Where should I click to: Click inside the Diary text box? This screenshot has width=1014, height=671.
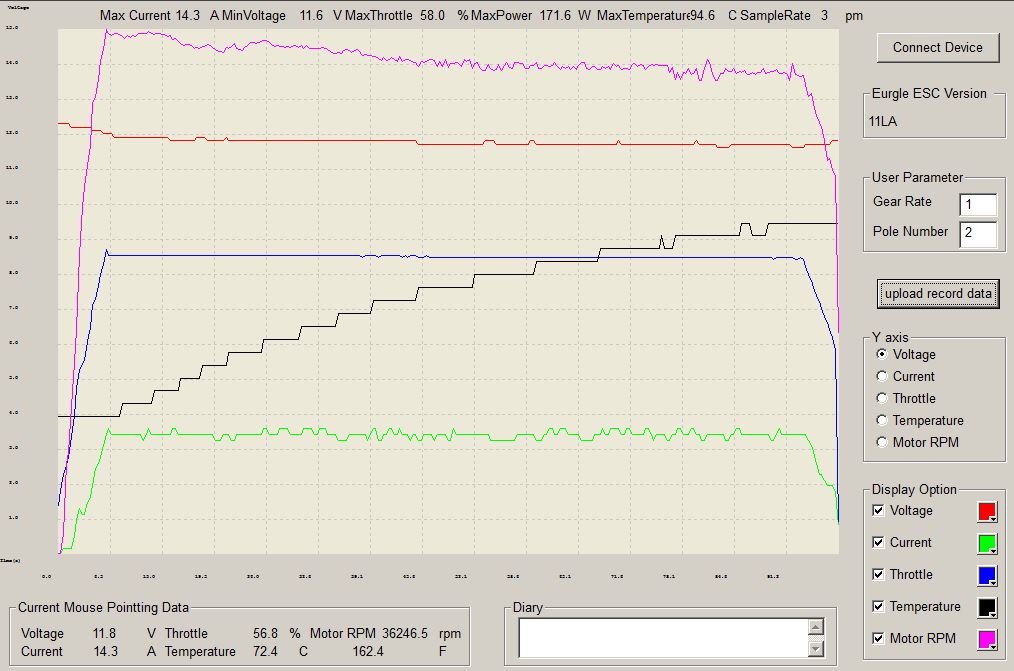click(660, 638)
